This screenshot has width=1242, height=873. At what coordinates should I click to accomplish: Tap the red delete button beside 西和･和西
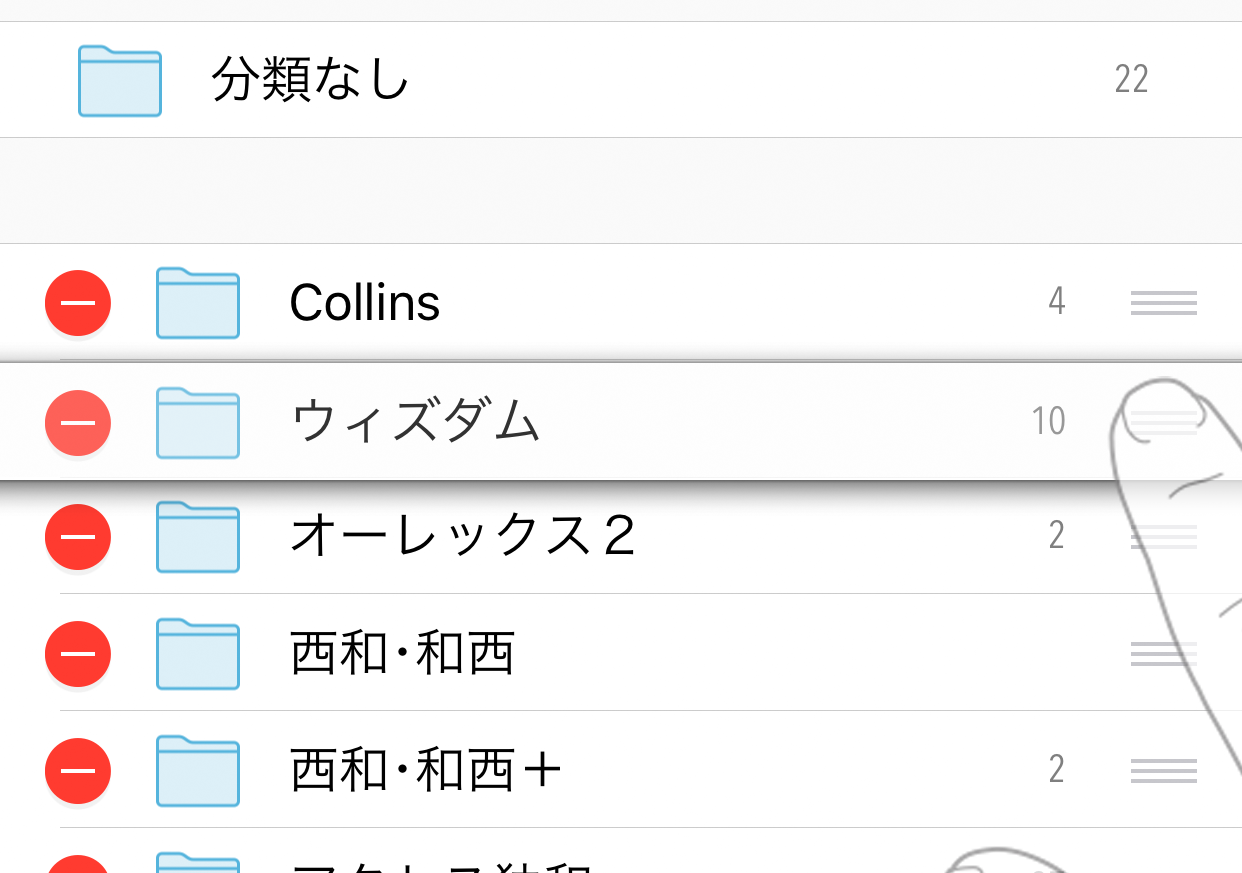coord(78,654)
